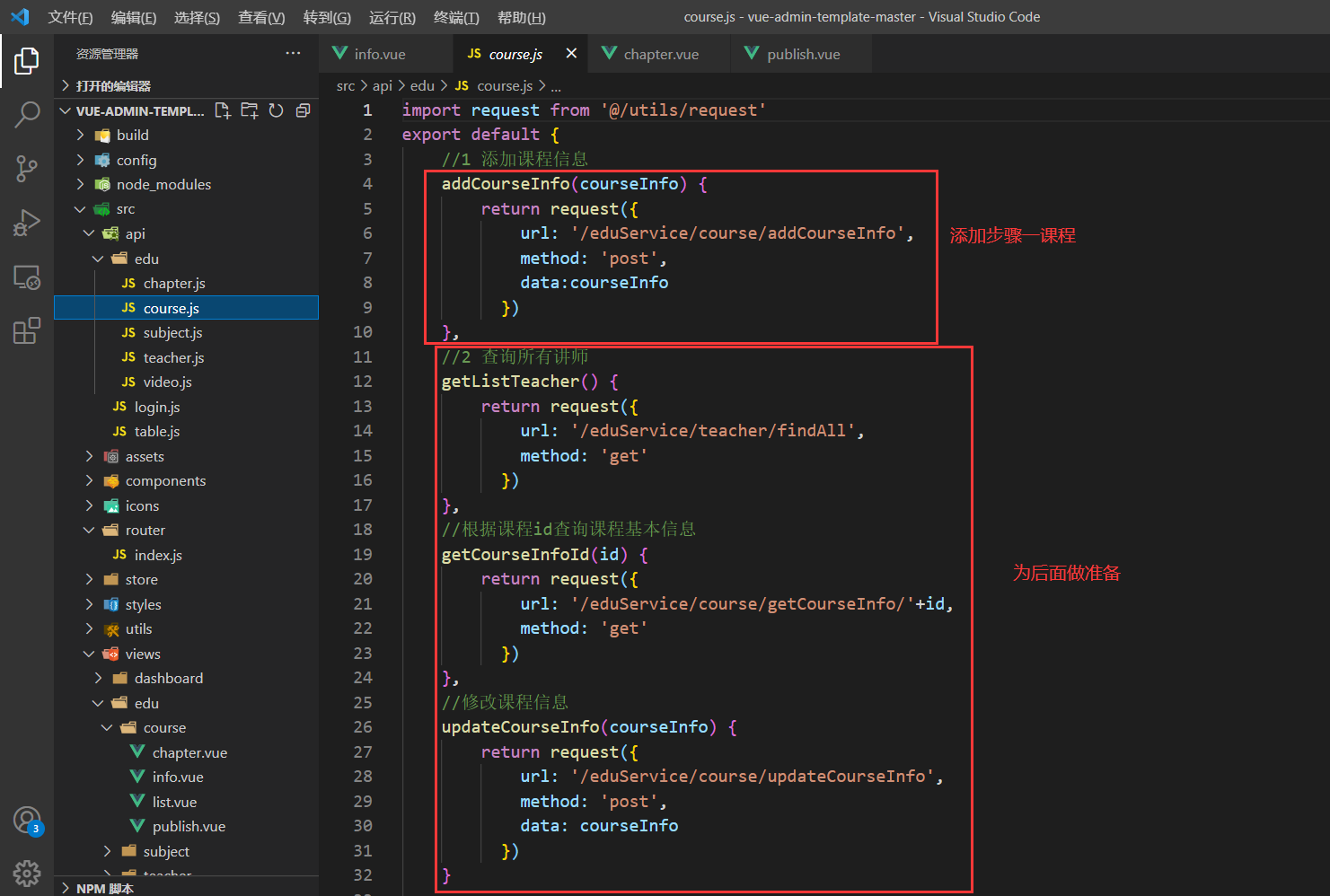The width and height of the screenshot is (1330, 896).
Task: Open the Manage settings gear icon
Action: (27, 873)
